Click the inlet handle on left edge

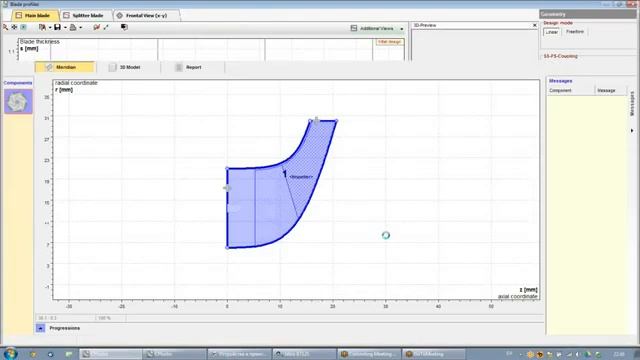pyautogui.click(x=227, y=188)
